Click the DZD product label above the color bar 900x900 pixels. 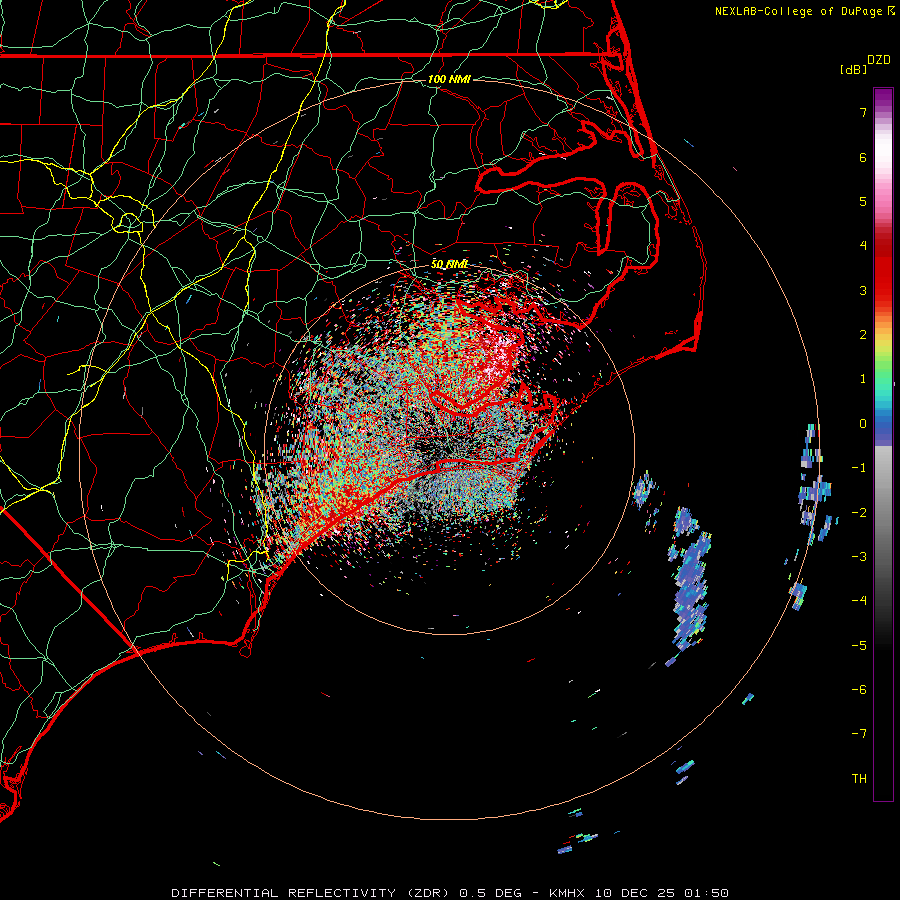[879, 60]
